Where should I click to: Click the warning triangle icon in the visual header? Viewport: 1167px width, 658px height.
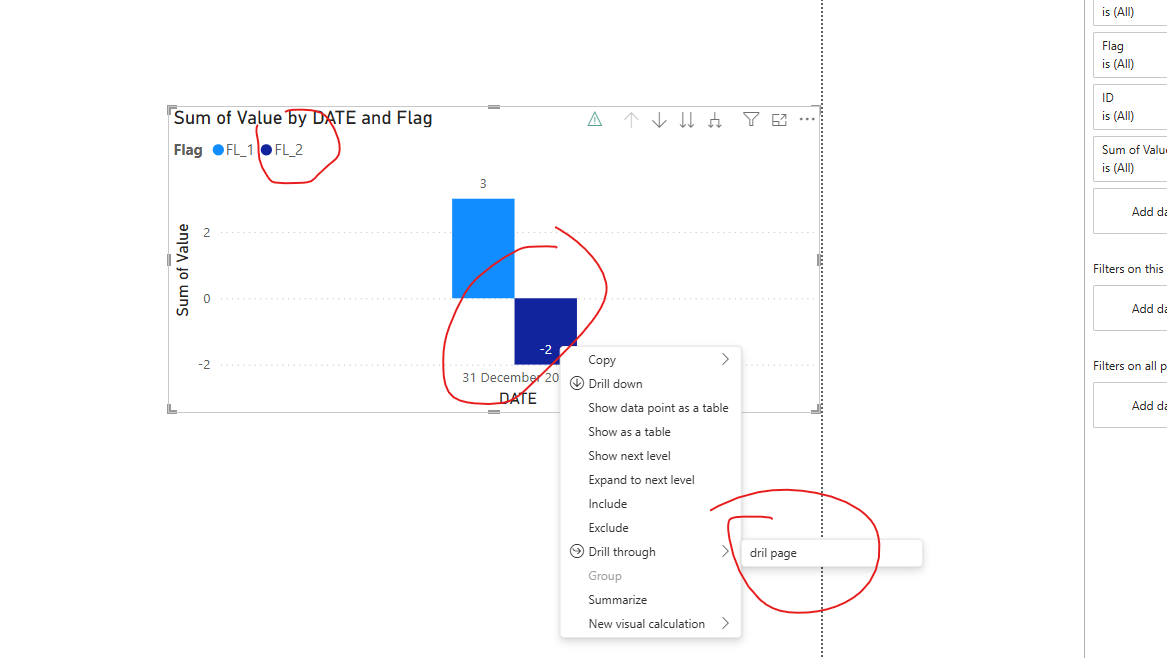(595, 119)
